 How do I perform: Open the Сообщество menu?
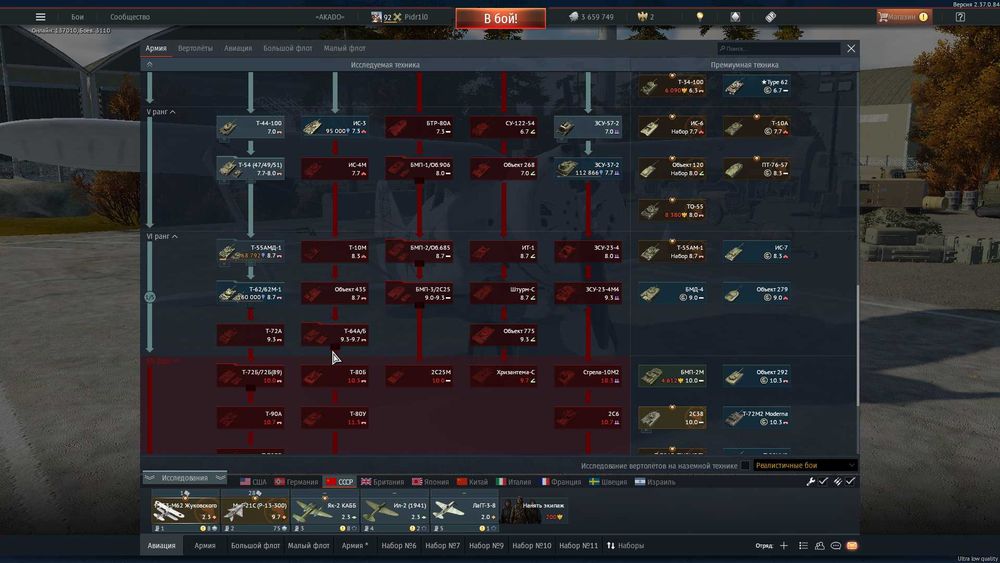click(130, 17)
